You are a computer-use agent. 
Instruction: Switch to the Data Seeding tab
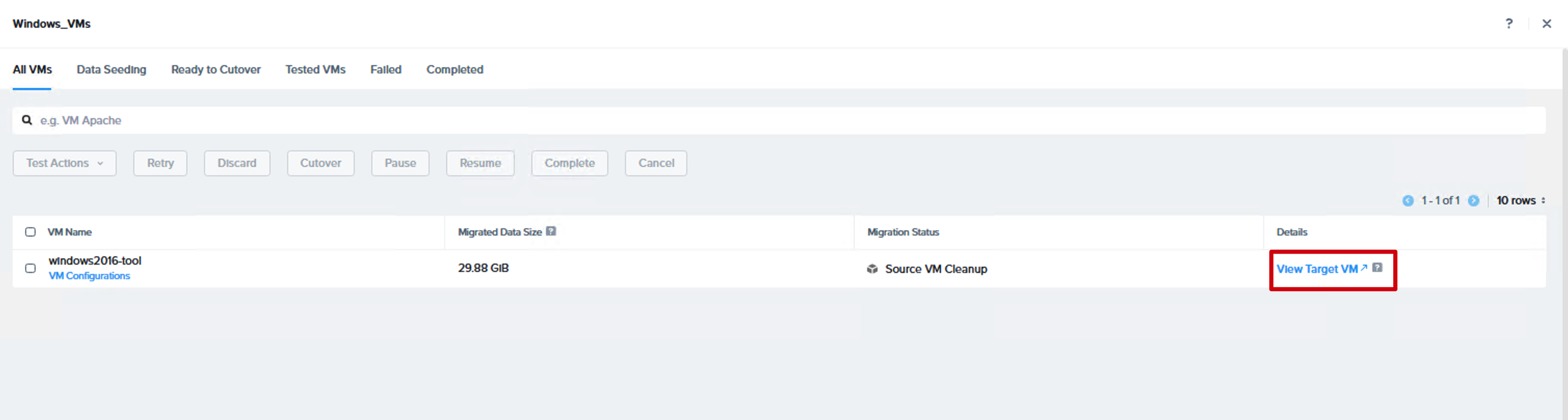[x=111, y=69]
